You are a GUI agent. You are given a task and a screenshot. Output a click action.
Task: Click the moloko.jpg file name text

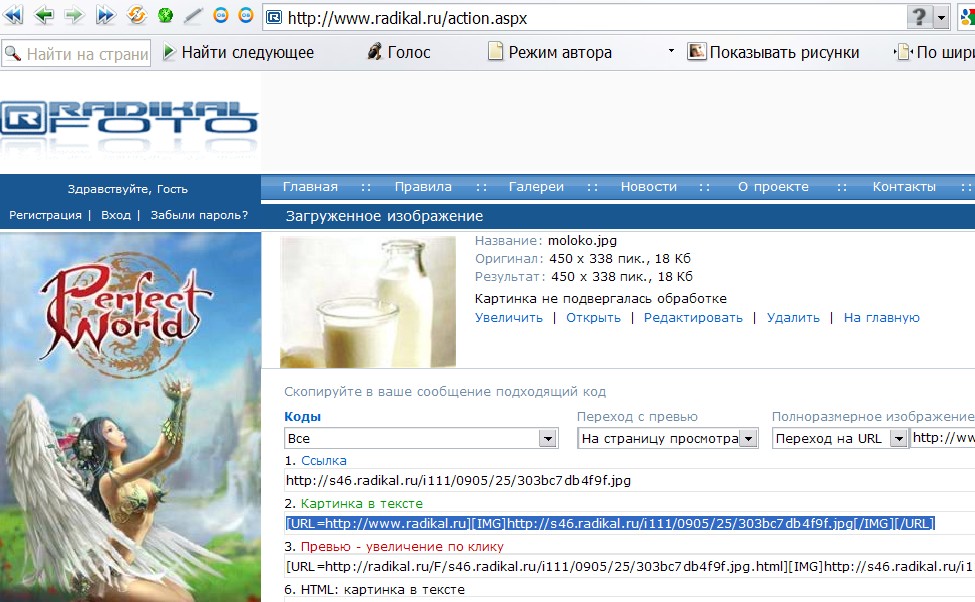coord(582,241)
